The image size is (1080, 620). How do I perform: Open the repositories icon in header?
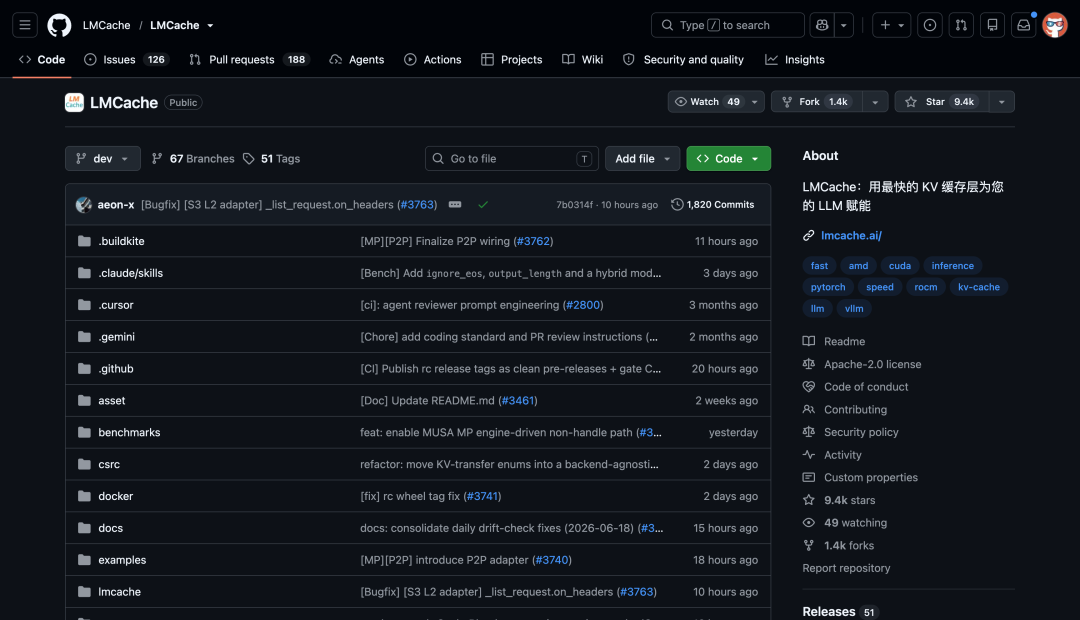(993, 25)
